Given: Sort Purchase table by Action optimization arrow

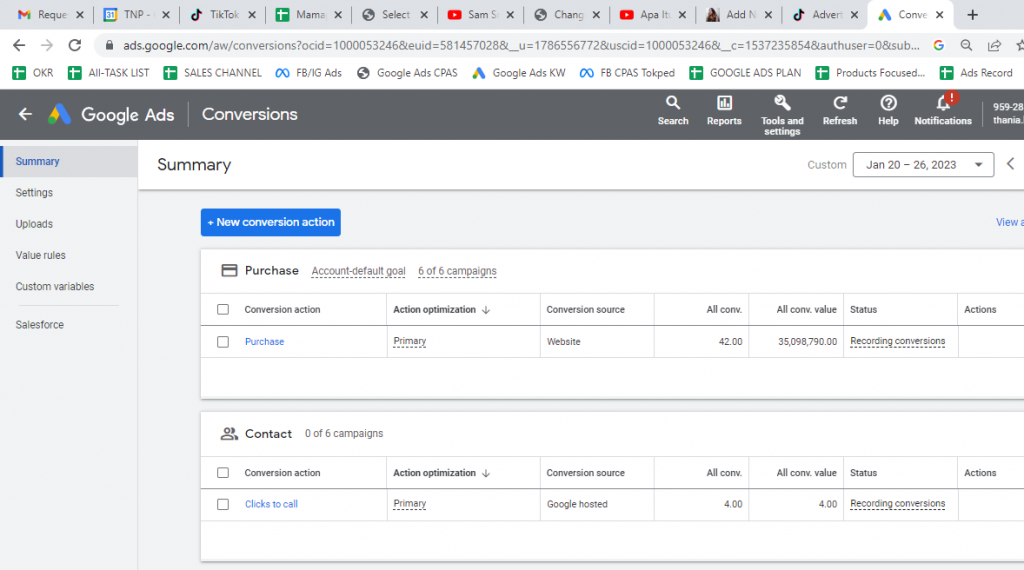Looking at the screenshot, I should [x=486, y=310].
